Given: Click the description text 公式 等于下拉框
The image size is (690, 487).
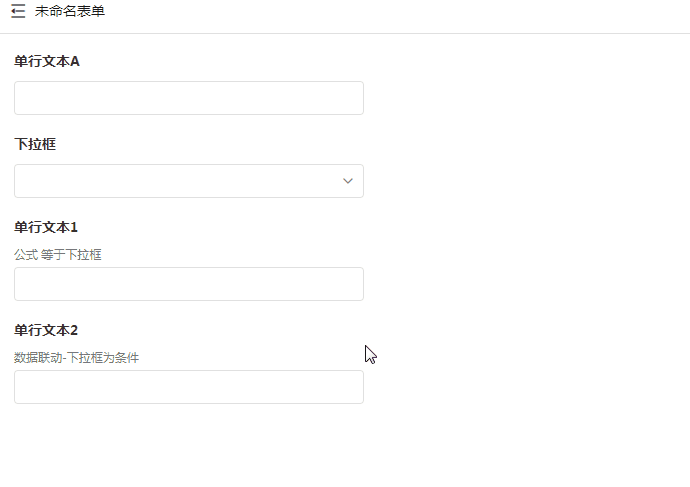Looking at the screenshot, I should coord(58,254).
